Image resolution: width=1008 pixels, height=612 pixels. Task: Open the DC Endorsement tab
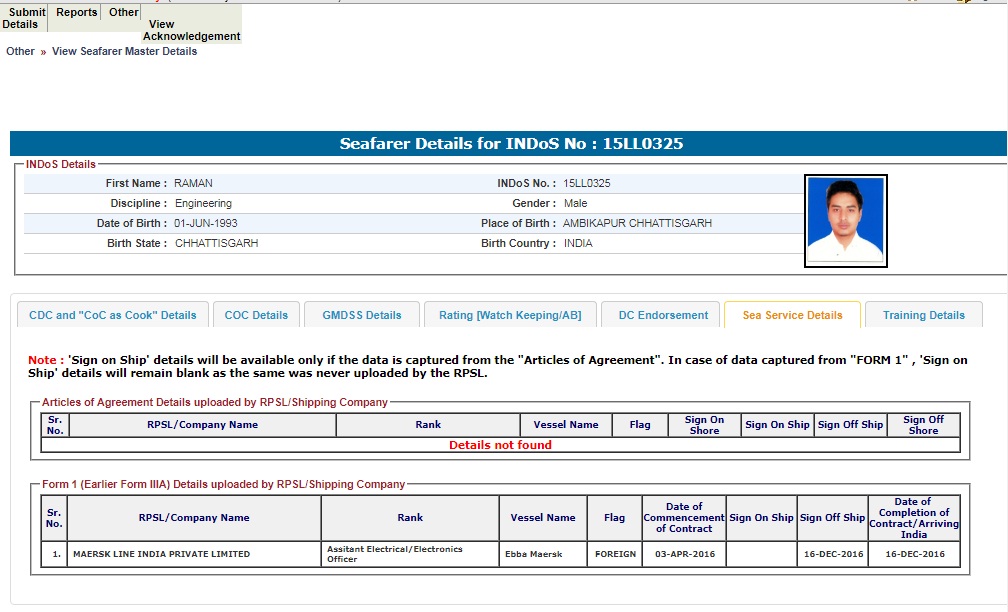click(663, 315)
